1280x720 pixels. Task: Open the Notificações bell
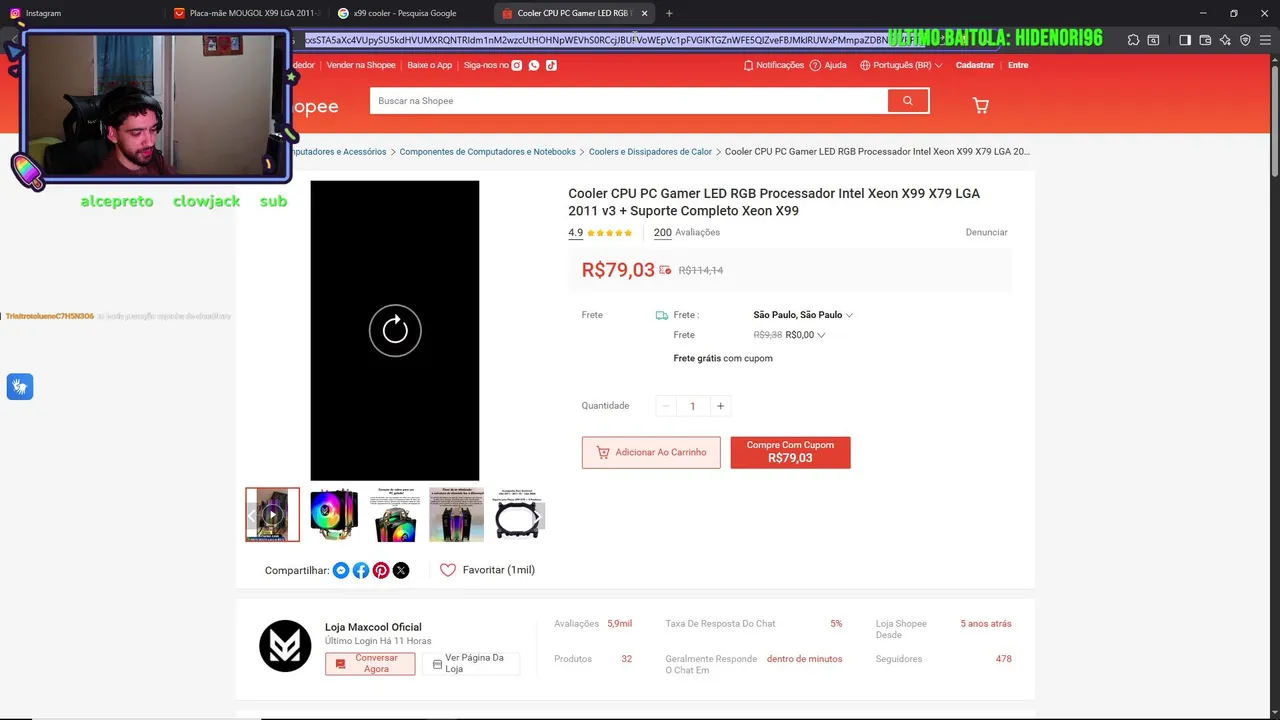pyautogui.click(x=774, y=65)
